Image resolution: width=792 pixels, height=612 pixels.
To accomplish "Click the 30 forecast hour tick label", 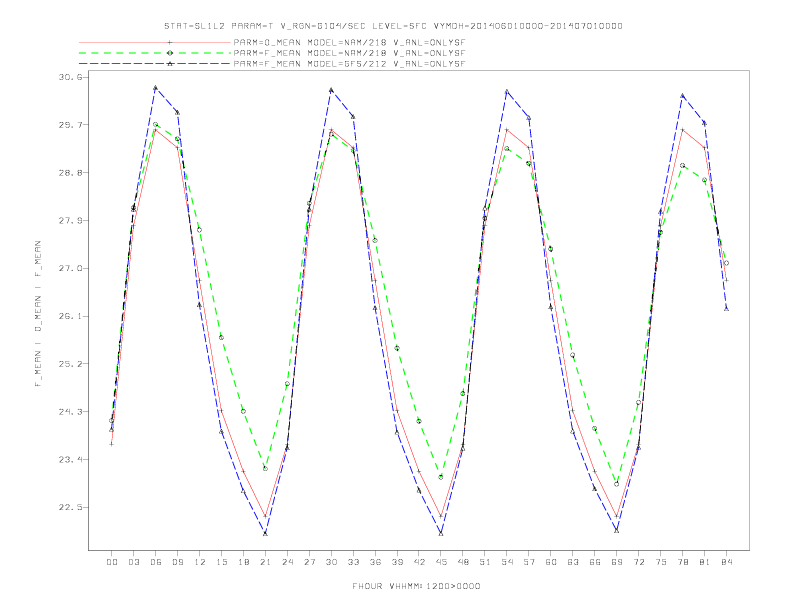I will 331,562.
